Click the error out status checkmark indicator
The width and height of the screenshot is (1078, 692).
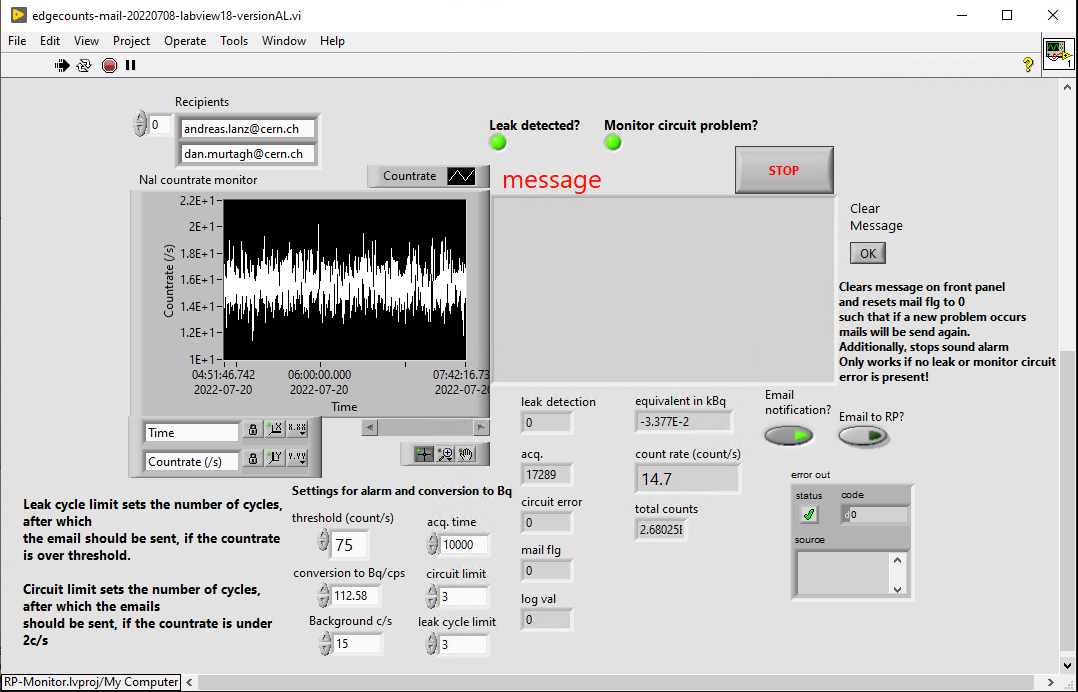[809, 514]
